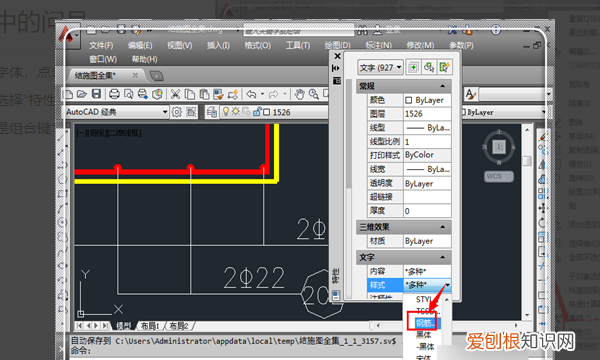Toggle layer on/off lightbulb icon
The width and height of the screenshot is (600, 360).
(226, 112)
